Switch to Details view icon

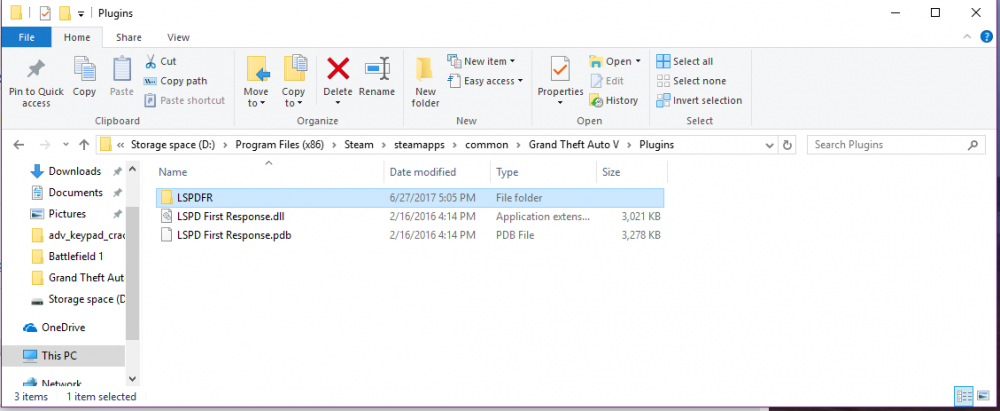pyautogui.click(x=963, y=396)
